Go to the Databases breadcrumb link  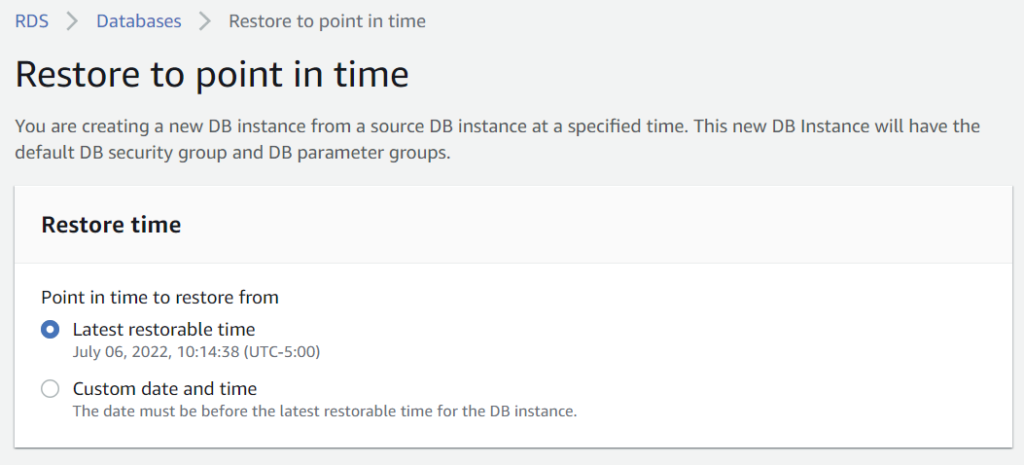[139, 21]
